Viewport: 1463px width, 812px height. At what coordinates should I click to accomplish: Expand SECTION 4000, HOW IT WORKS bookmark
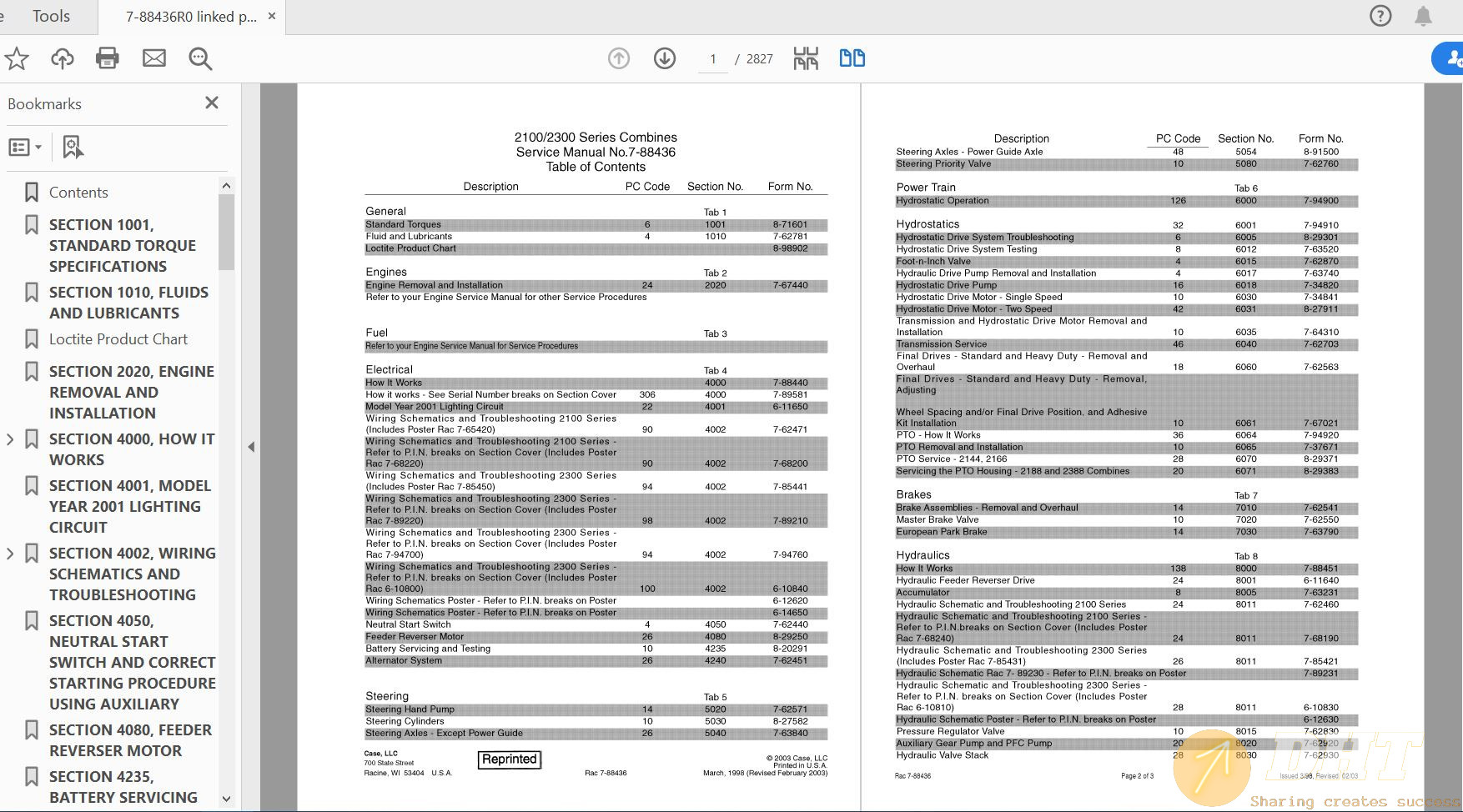pos(10,439)
